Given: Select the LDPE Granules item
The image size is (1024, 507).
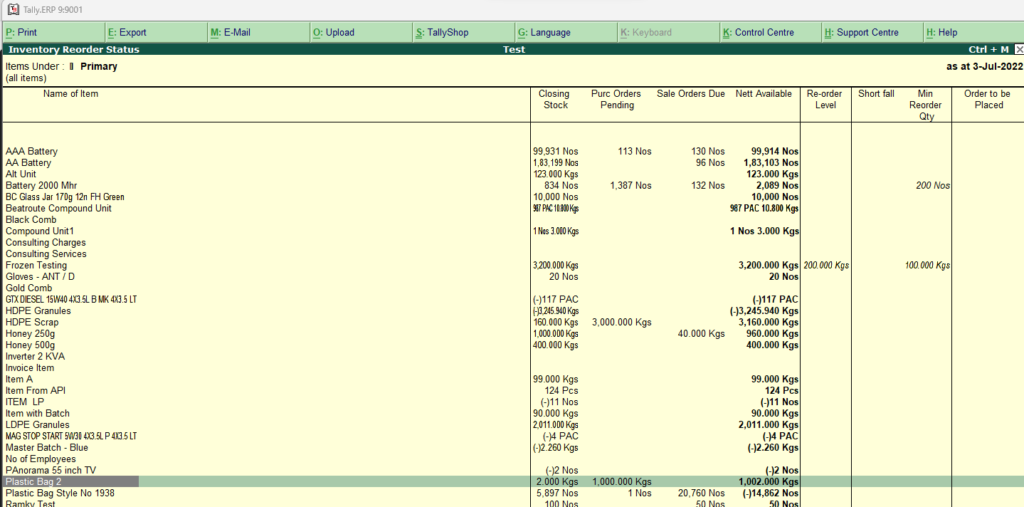Looking at the screenshot, I should pos(37,425).
